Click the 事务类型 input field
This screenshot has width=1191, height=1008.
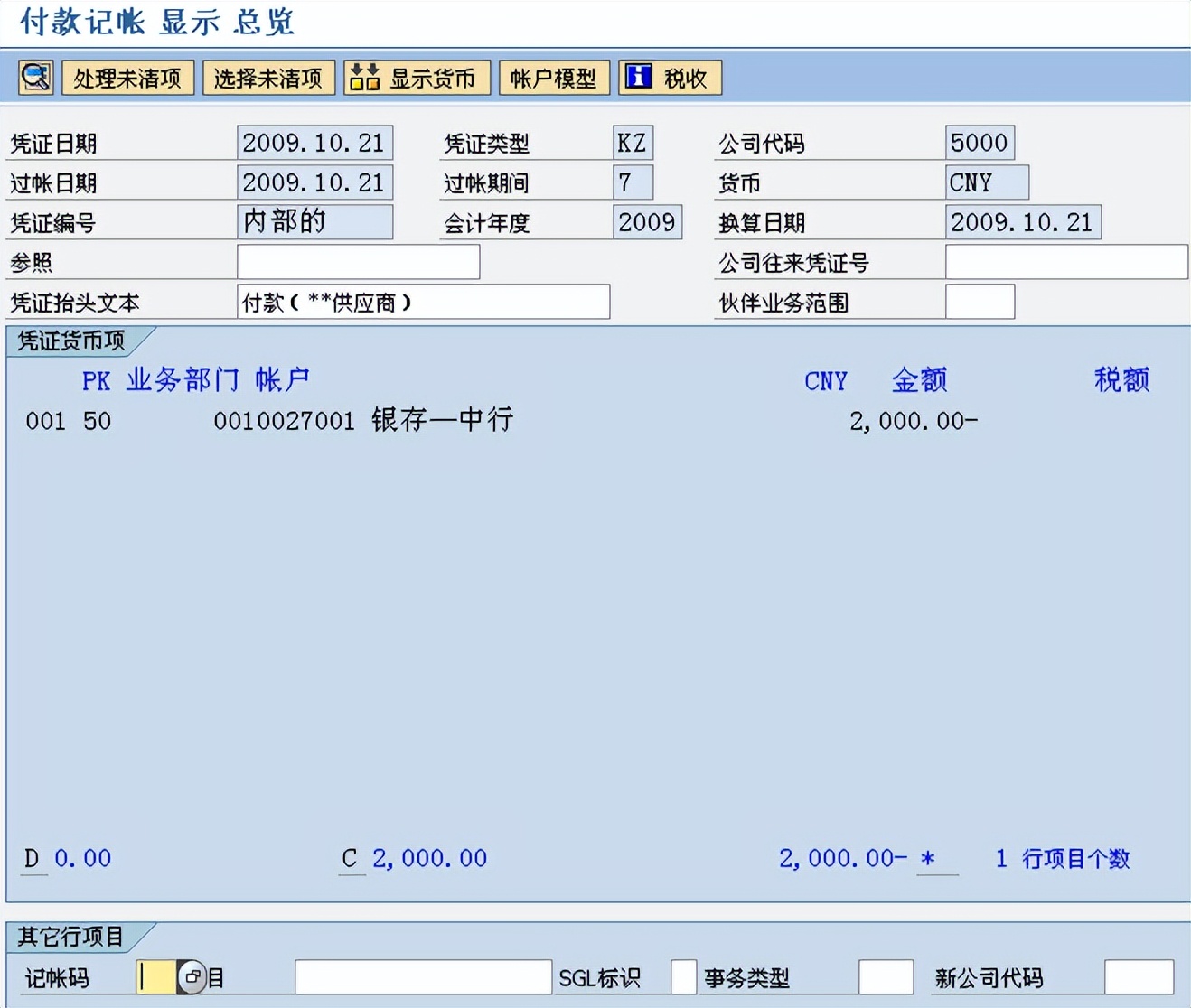(886, 976)
